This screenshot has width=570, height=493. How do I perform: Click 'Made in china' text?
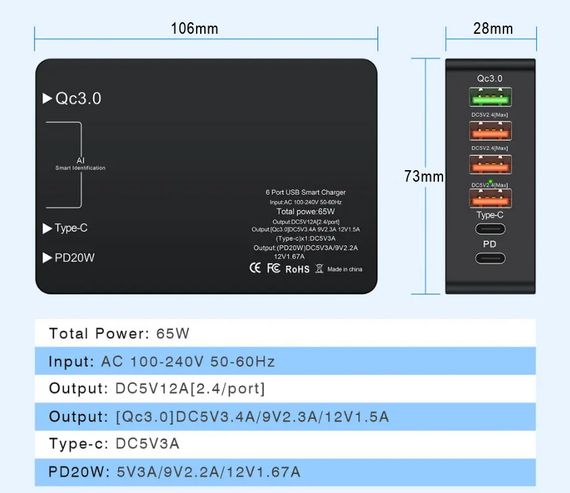345,269
